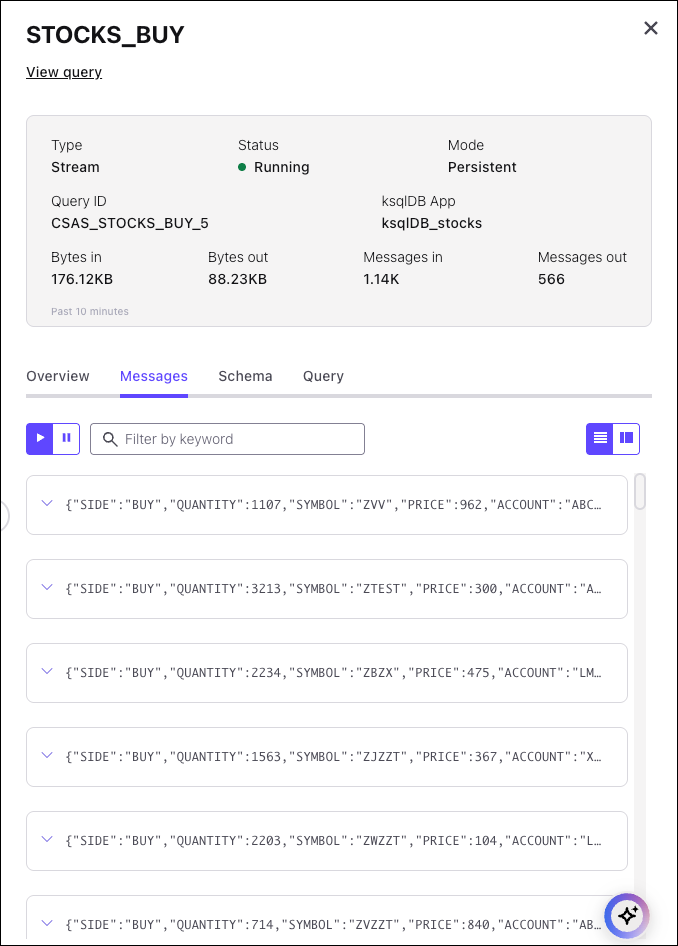Expand the ZJZZT symbol message

pyautogui.click(x=46, y=756)
